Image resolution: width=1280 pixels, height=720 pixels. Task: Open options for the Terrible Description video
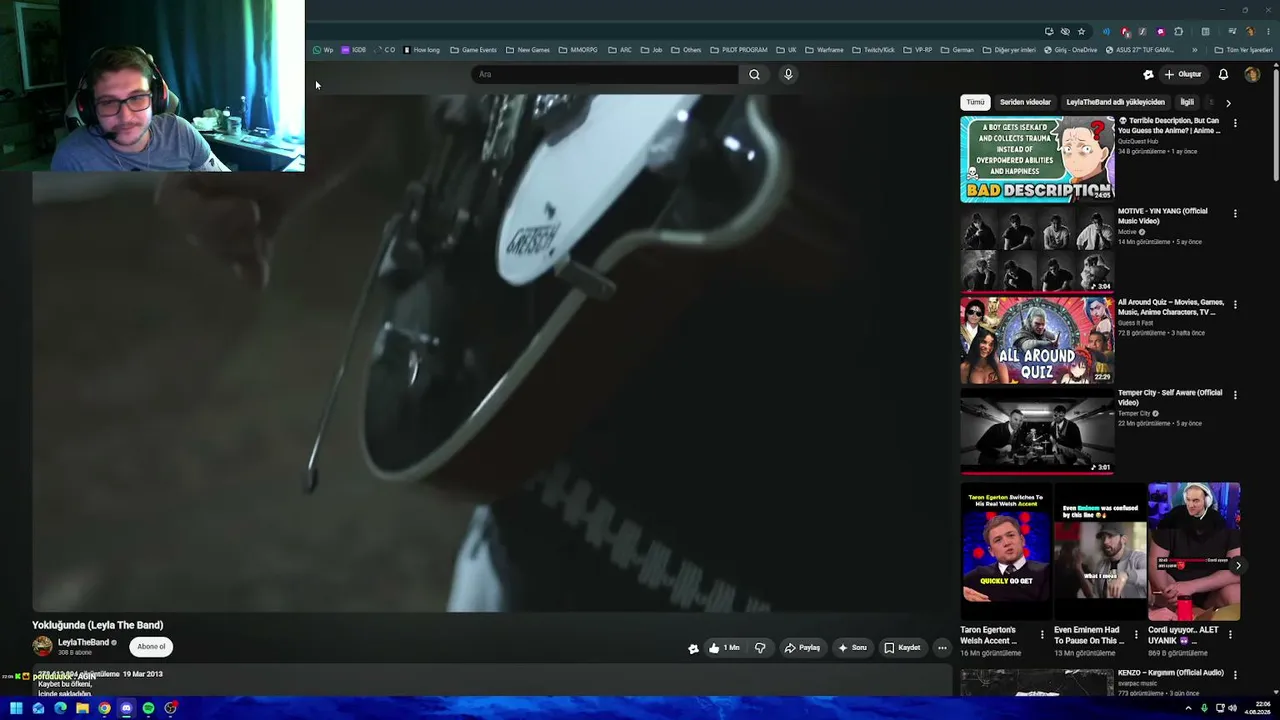1235,123
